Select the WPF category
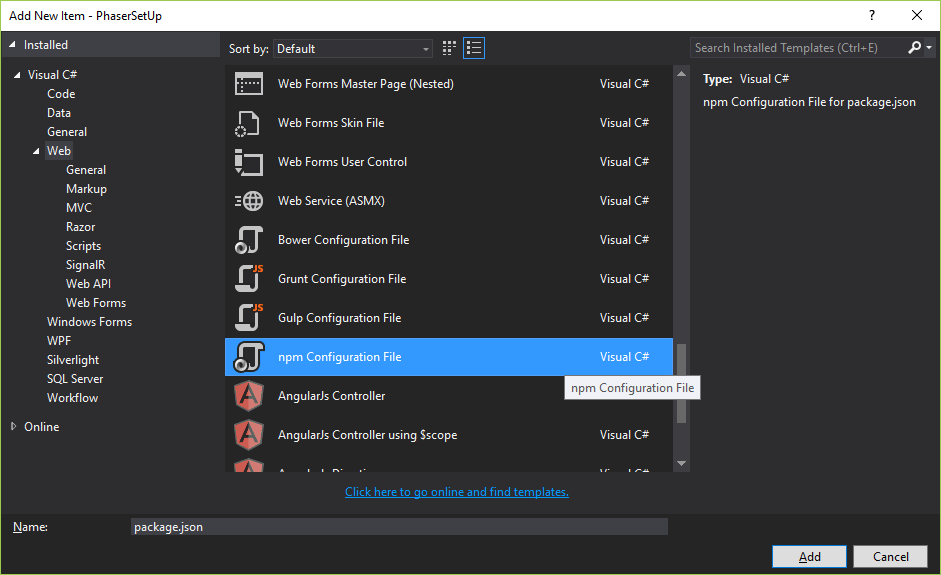 (59, 341)
